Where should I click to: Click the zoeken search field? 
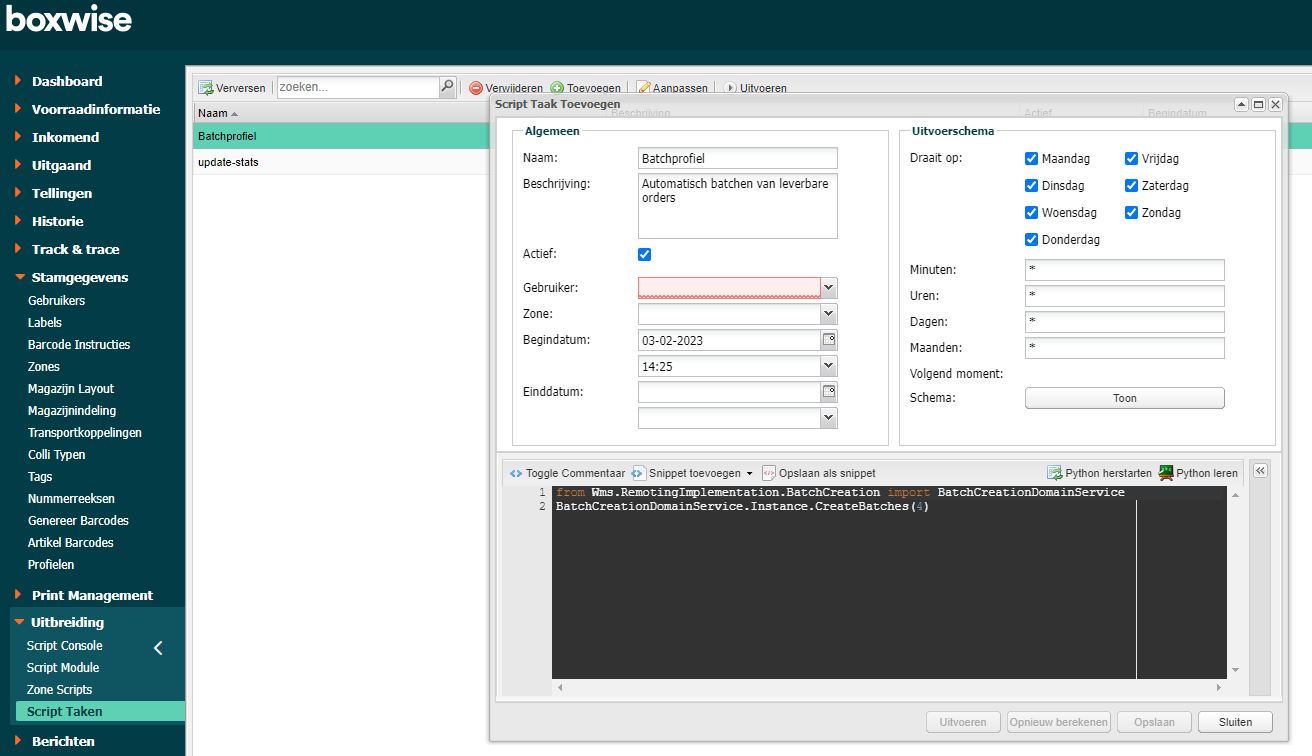coord(358,87)
